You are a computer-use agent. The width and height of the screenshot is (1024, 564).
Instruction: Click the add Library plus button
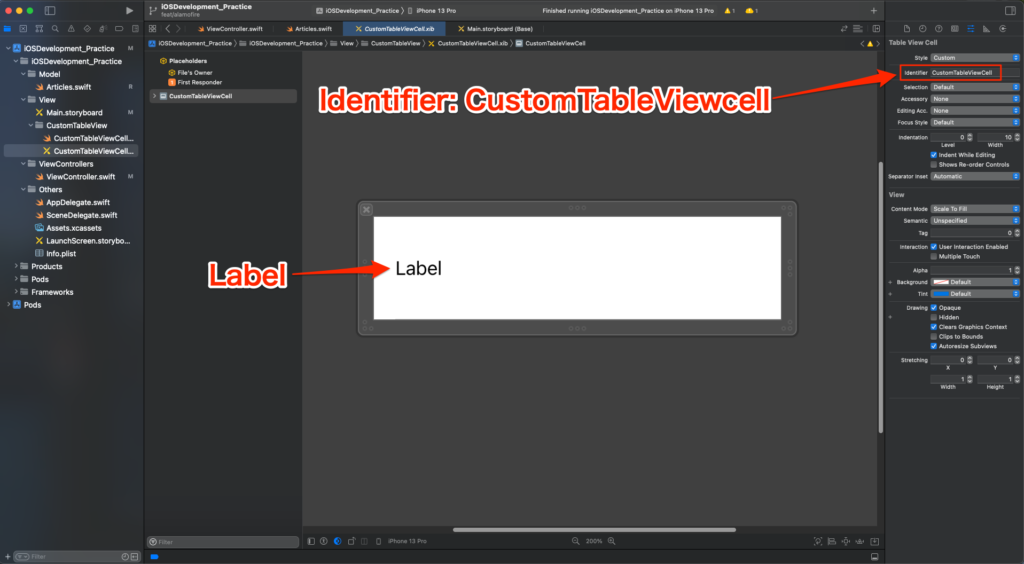click(873, 10)
